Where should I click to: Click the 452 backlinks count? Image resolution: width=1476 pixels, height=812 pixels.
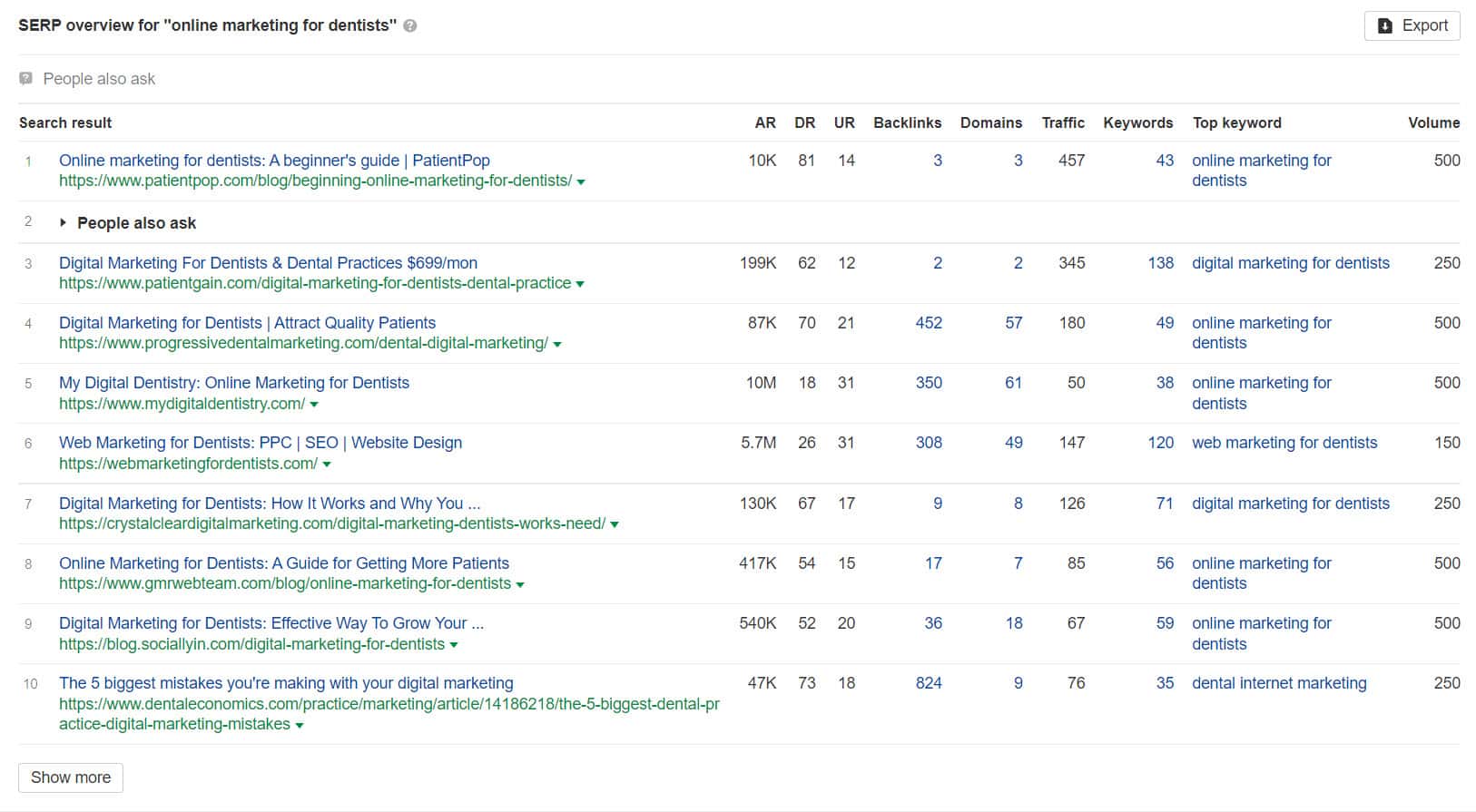pos(928,323)
